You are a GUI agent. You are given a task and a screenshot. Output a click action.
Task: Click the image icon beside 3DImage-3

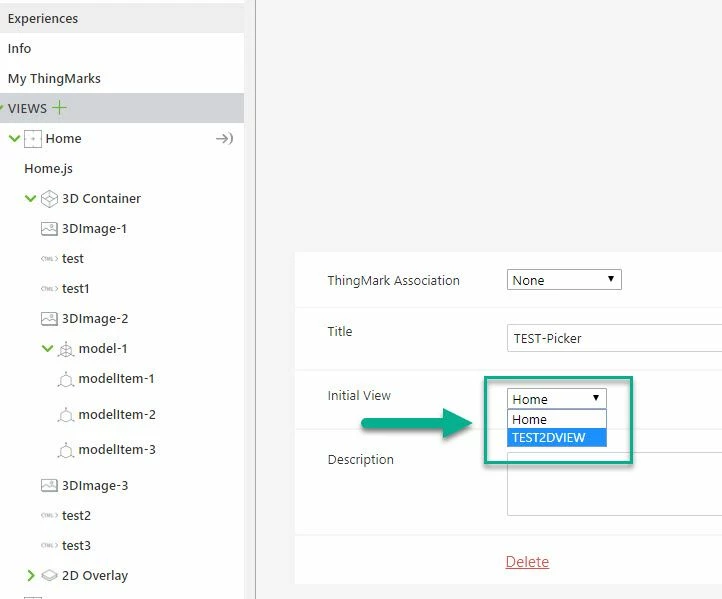49,485
